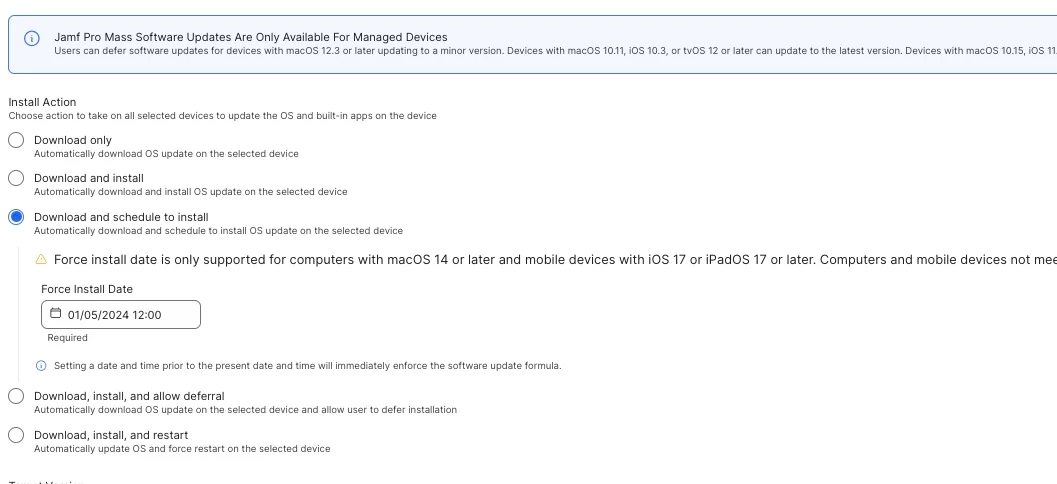This screenshot has height=484, width=1057.
Task: Click the Force Install Date label
Action: coord(87,289)
